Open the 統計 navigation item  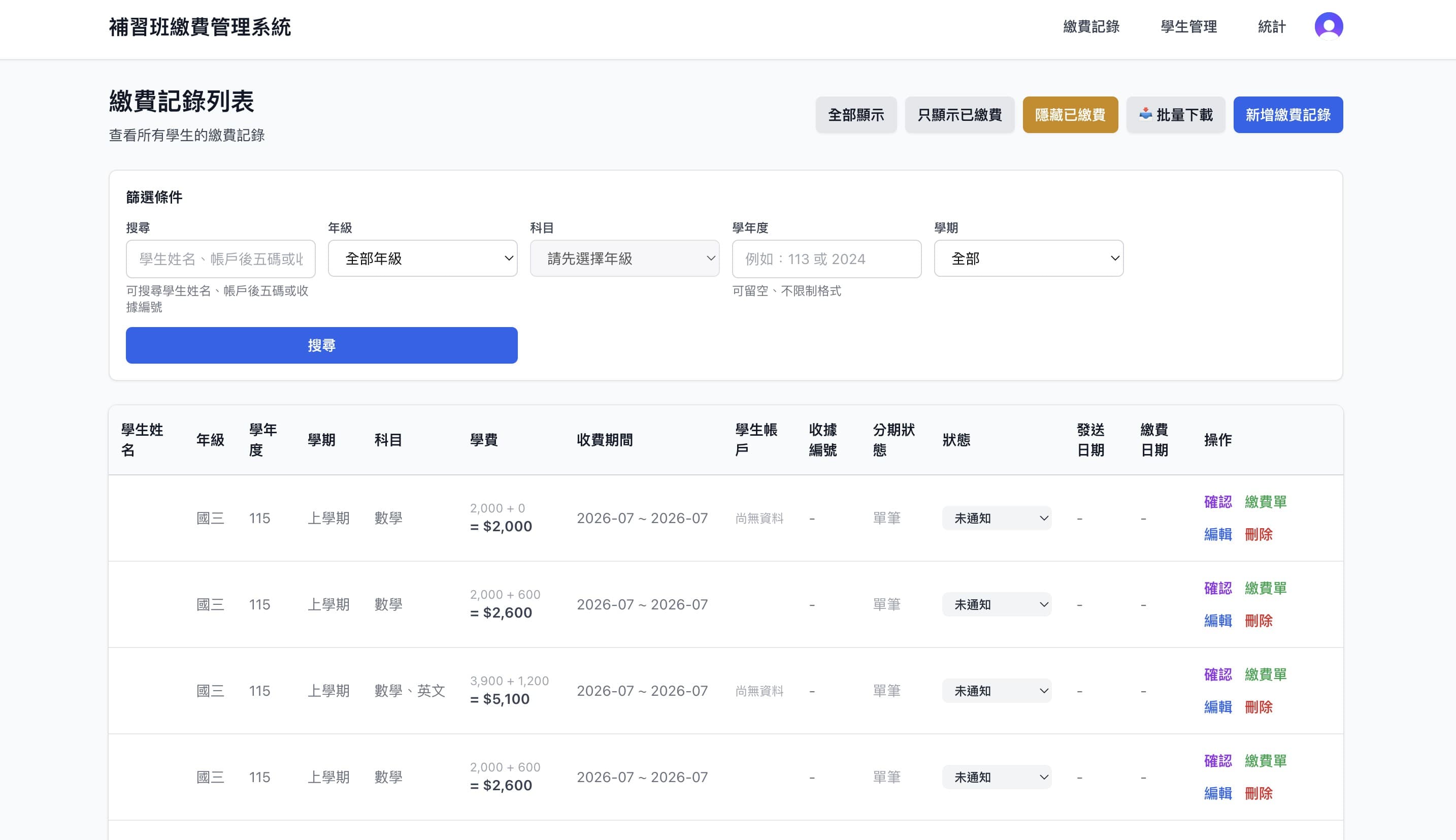click(1272, 26)
